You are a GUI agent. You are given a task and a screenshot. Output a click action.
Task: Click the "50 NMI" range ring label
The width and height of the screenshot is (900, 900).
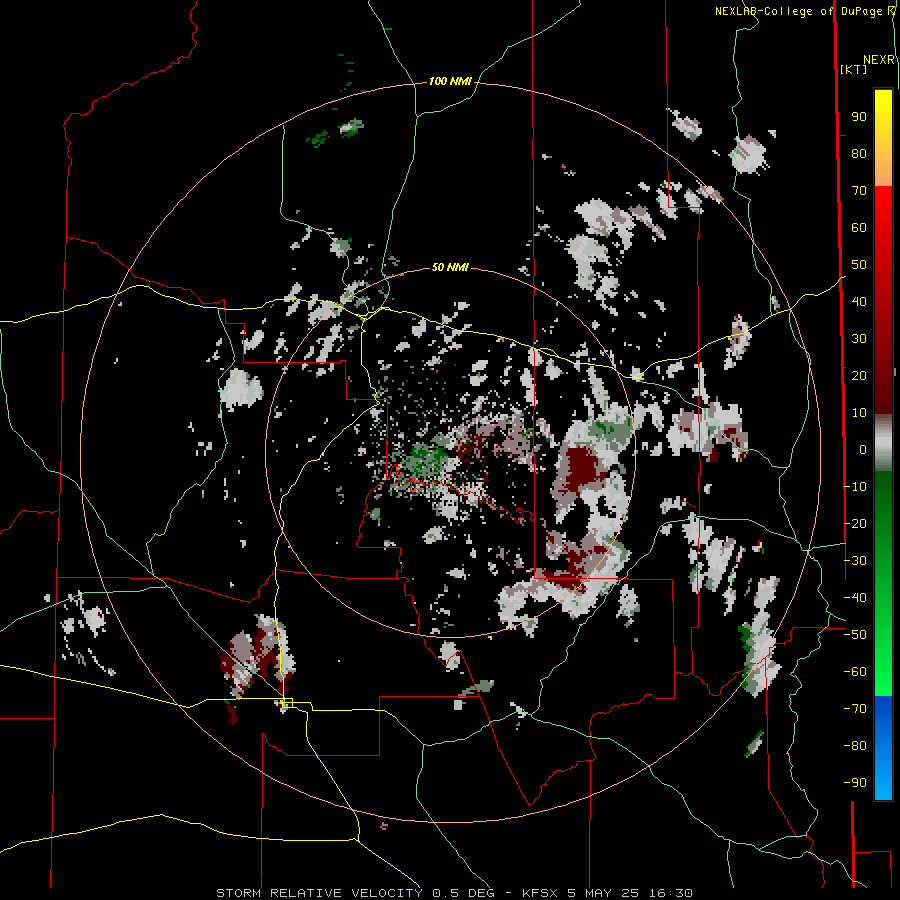point(450,267)
